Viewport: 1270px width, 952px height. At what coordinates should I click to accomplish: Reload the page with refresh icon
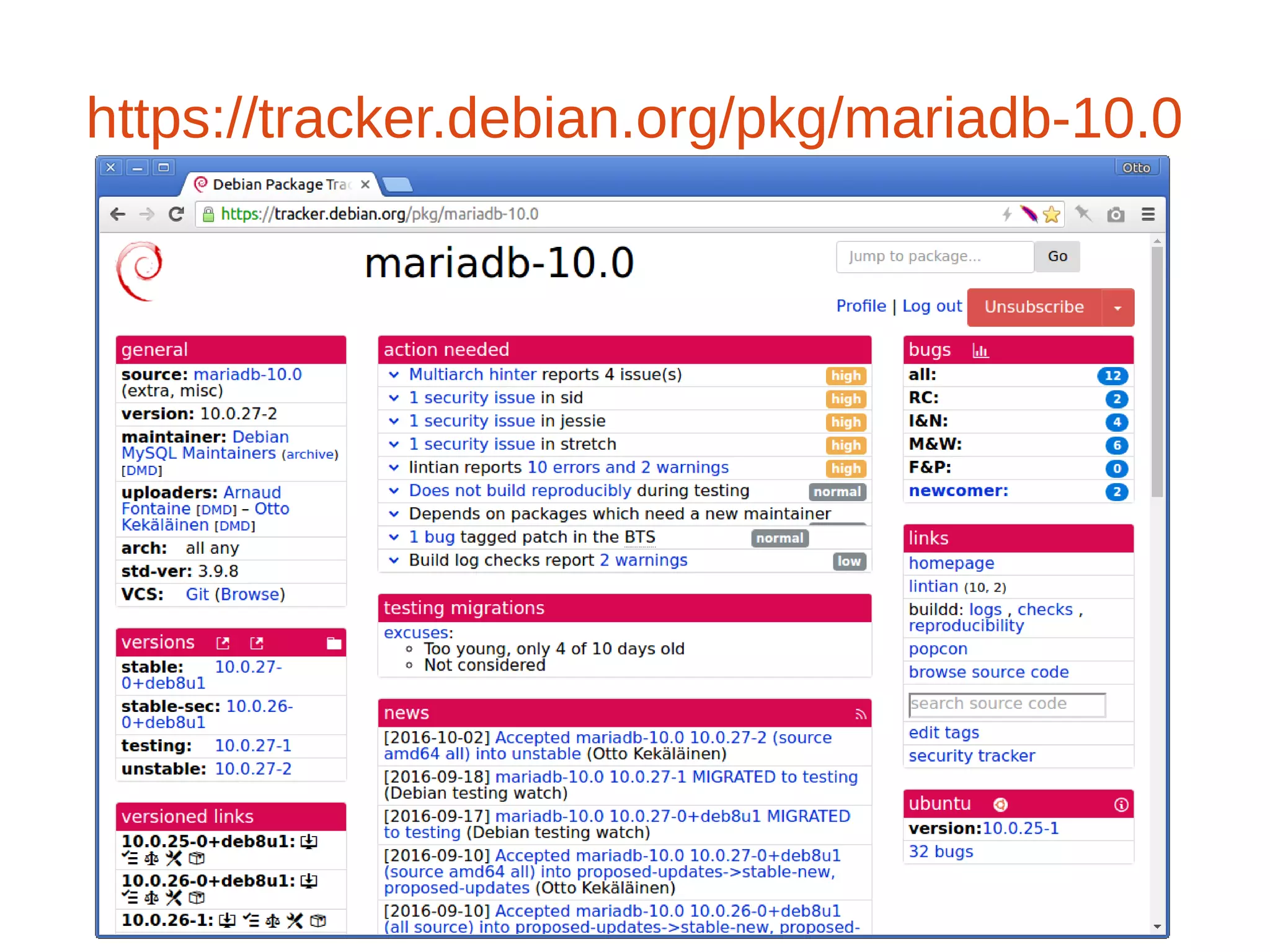176,214
